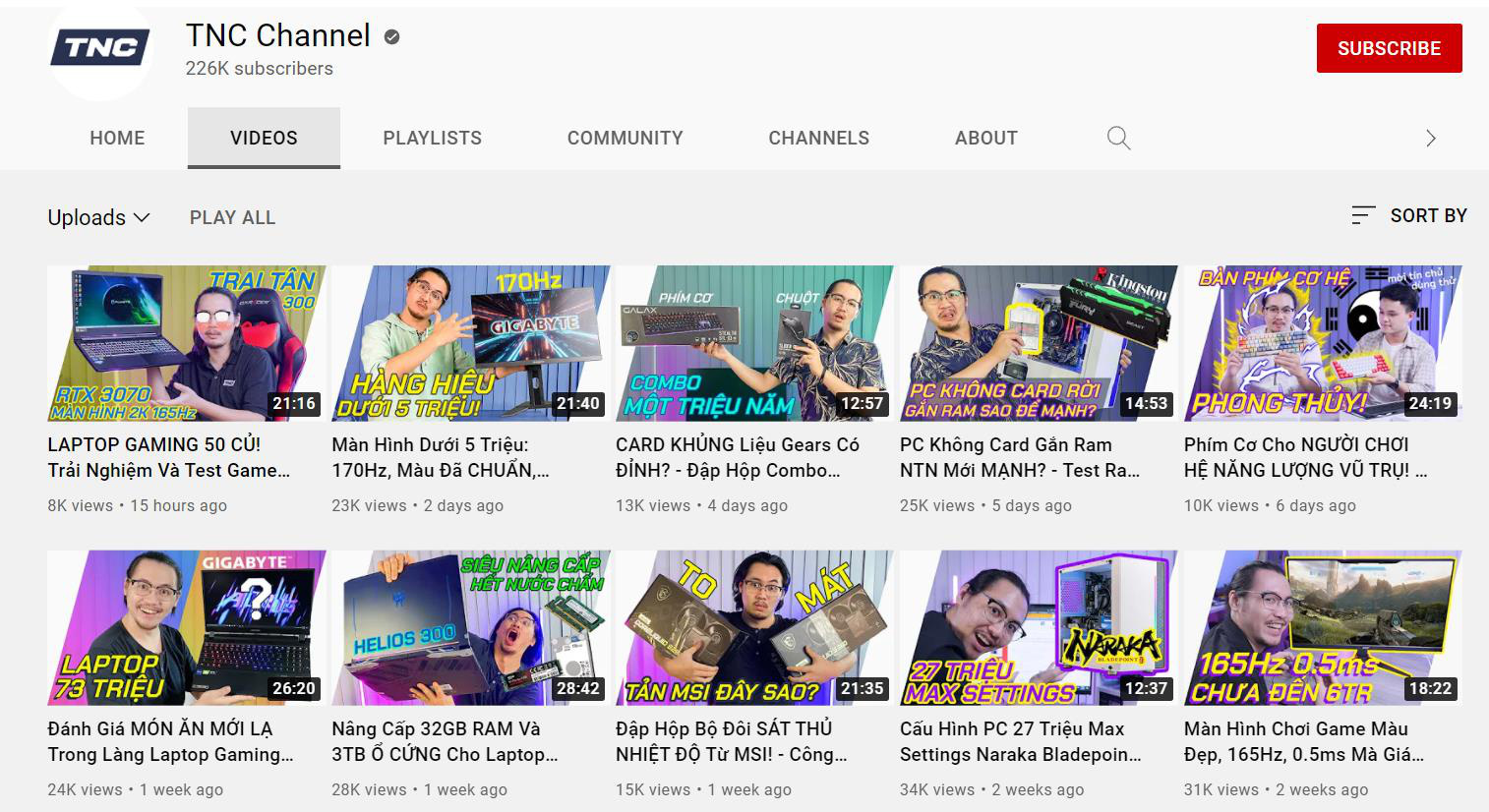Click the 12:37 duration badge
Viewport: 1489px width, 812px height.
click(1146, 688)
